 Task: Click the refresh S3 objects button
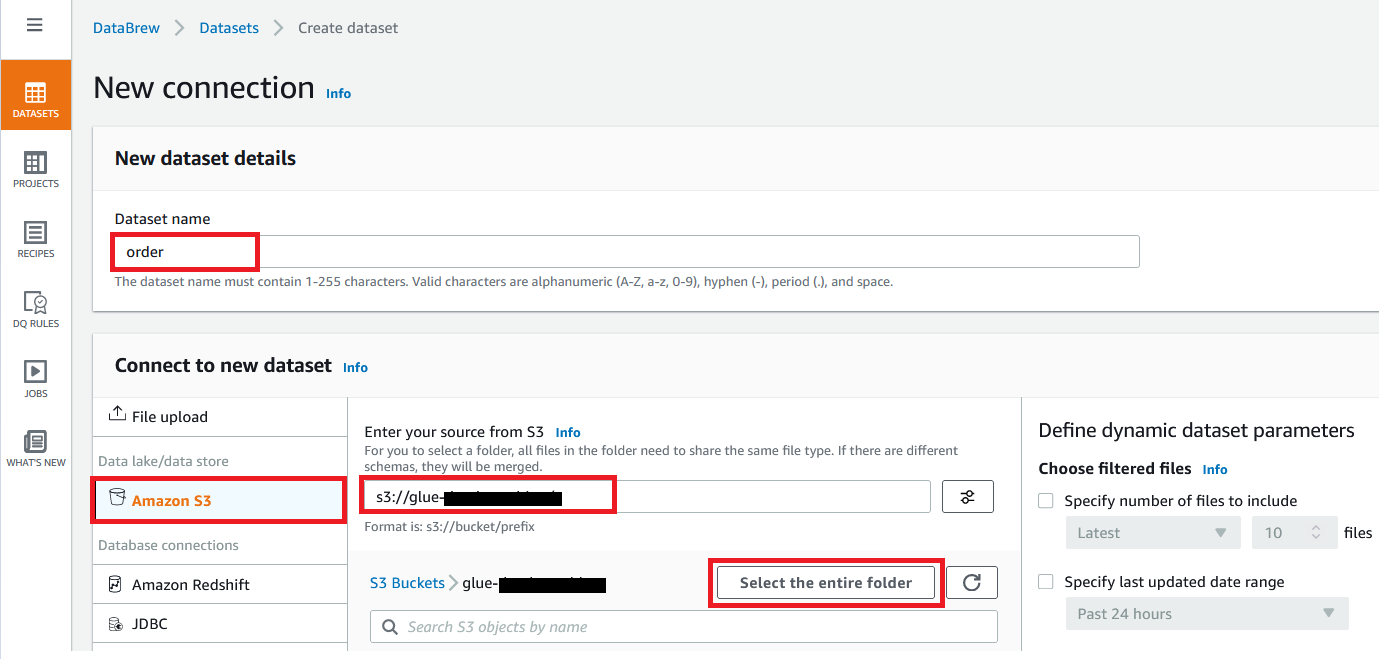pyautogui.click(x=971, y=582)
